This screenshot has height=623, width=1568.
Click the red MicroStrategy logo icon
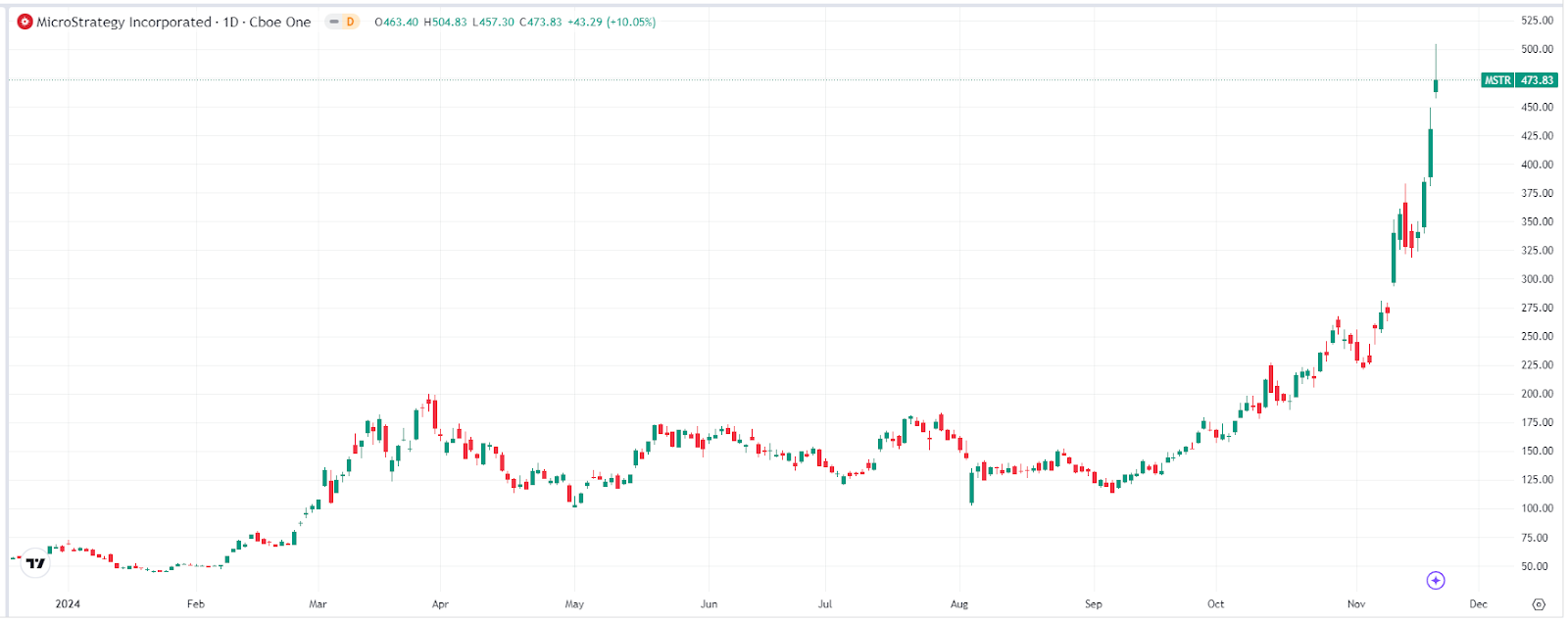pos(25,22)
